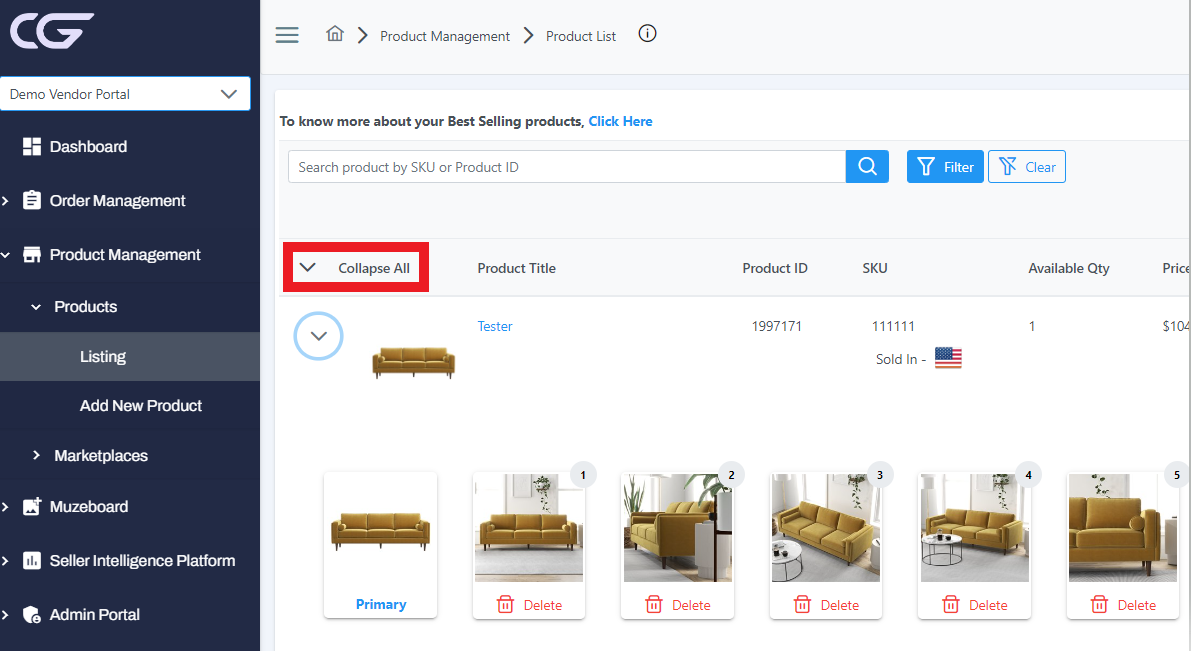The width and height of the screenshot is (1191, 651).
Task: Follow the Click Here best selling link
Action: tap(620, 122)
